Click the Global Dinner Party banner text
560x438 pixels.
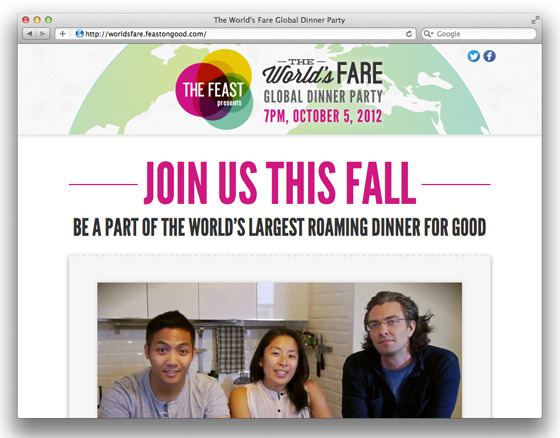[x=323, y=96]
